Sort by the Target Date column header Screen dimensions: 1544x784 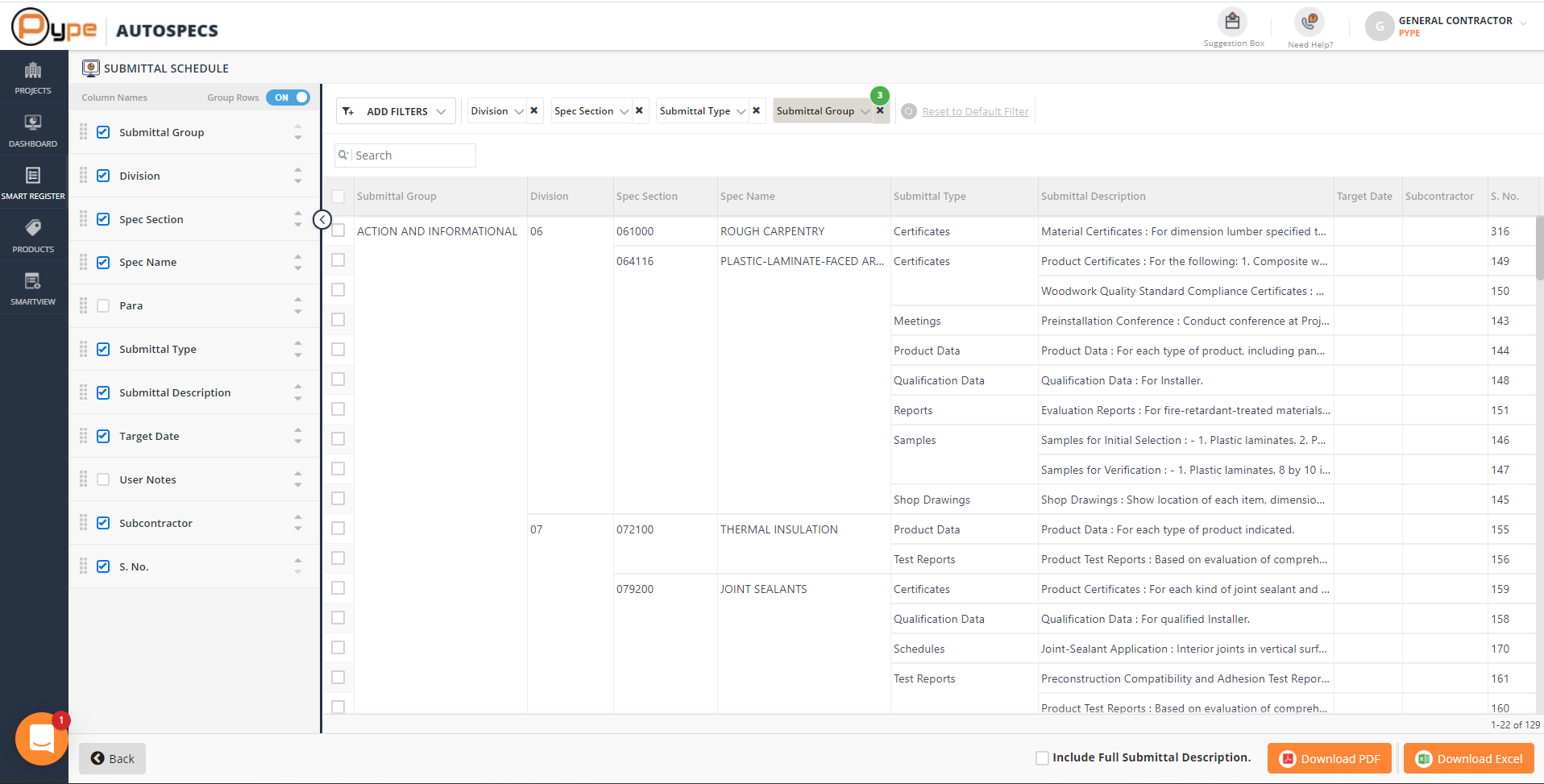[x=1364, y=196]
